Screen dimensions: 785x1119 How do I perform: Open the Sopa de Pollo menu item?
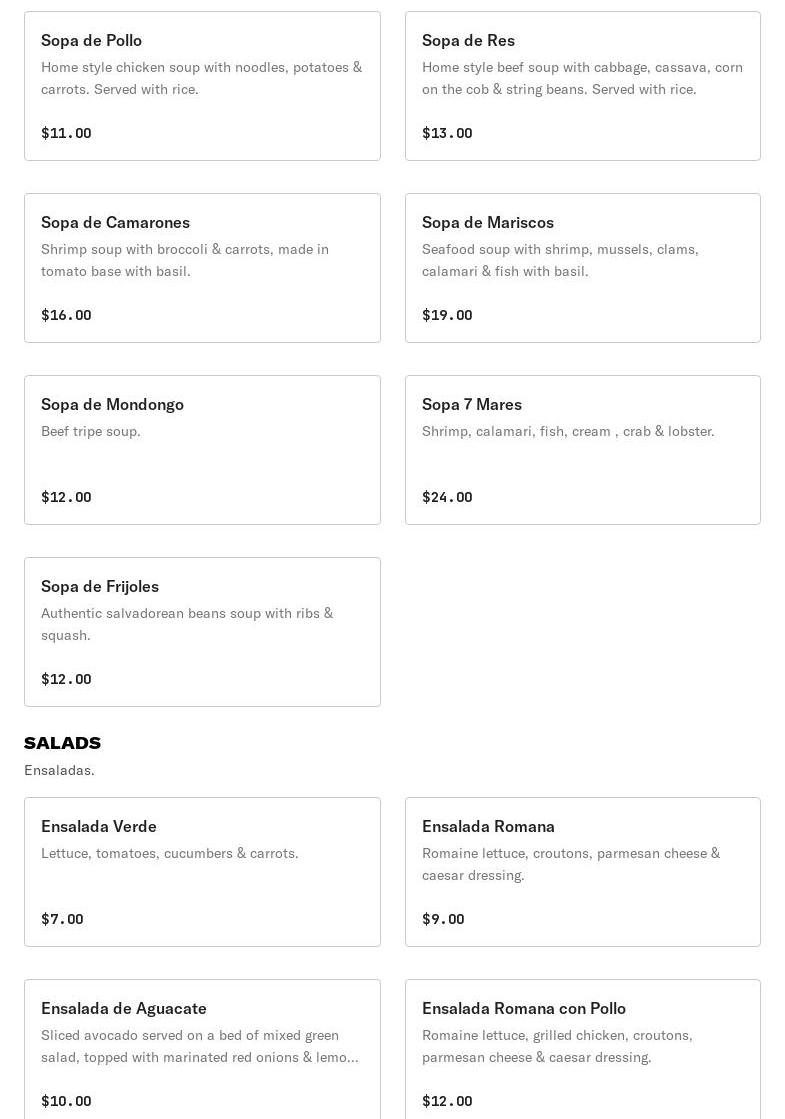(202, 86)
